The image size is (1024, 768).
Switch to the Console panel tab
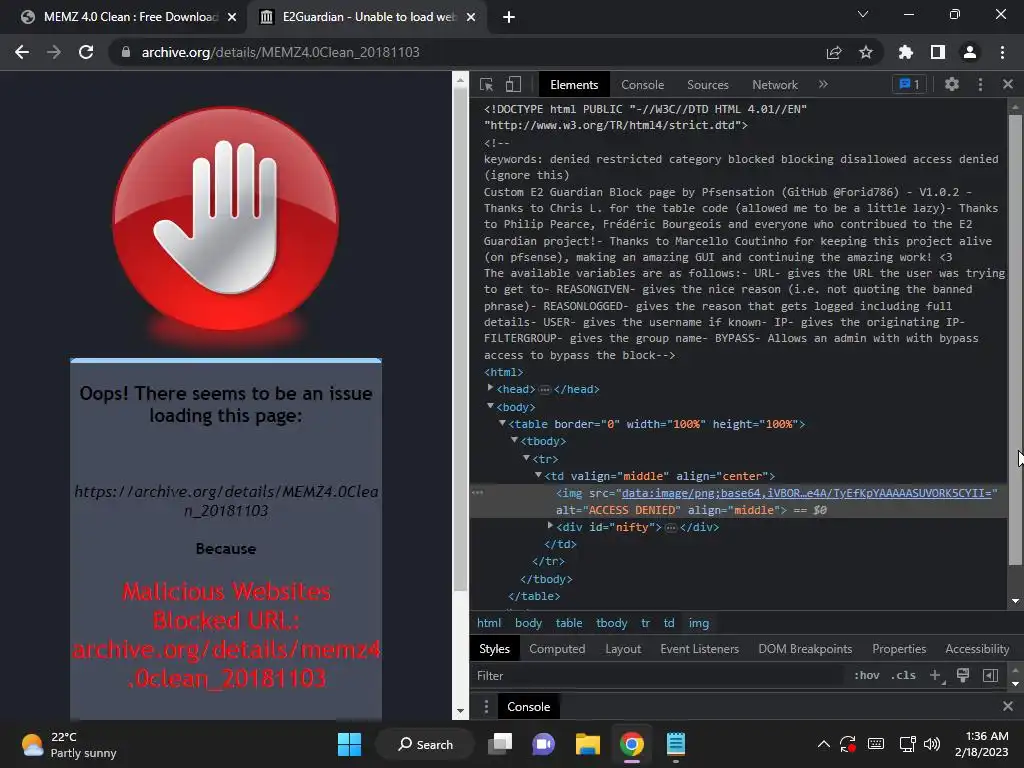[643, 85]
